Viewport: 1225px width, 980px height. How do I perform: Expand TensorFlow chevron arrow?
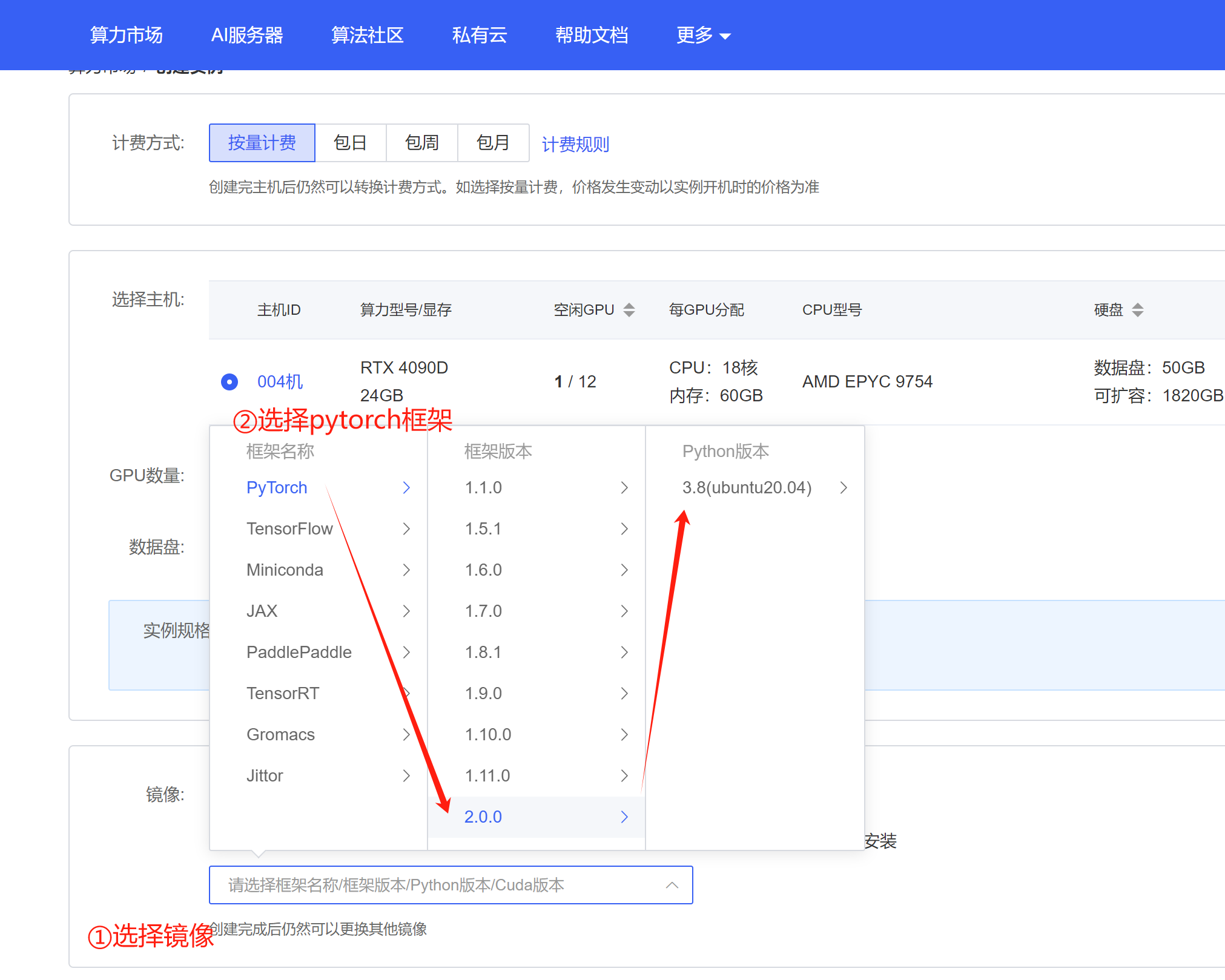[406, 529]
